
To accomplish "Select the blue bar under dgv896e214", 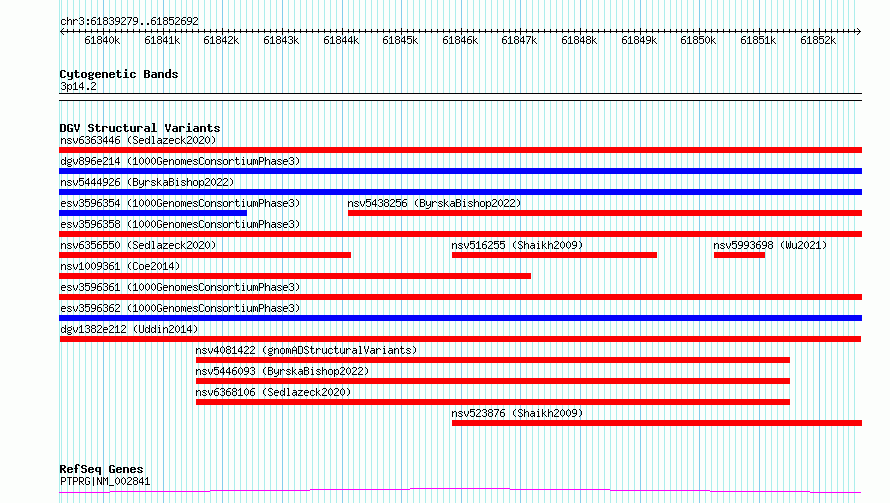I will coord(460,171).
